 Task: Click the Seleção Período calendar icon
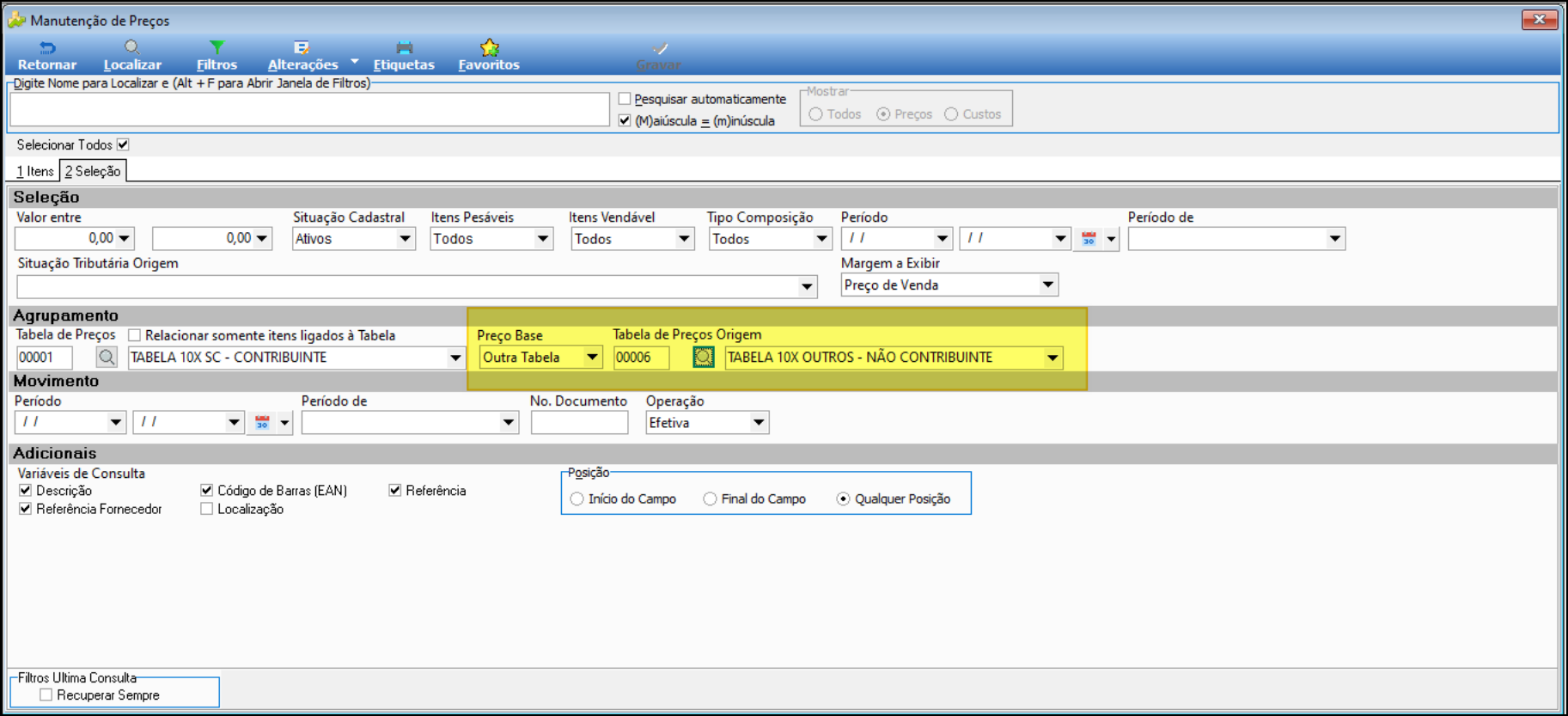pos(1089,239)
